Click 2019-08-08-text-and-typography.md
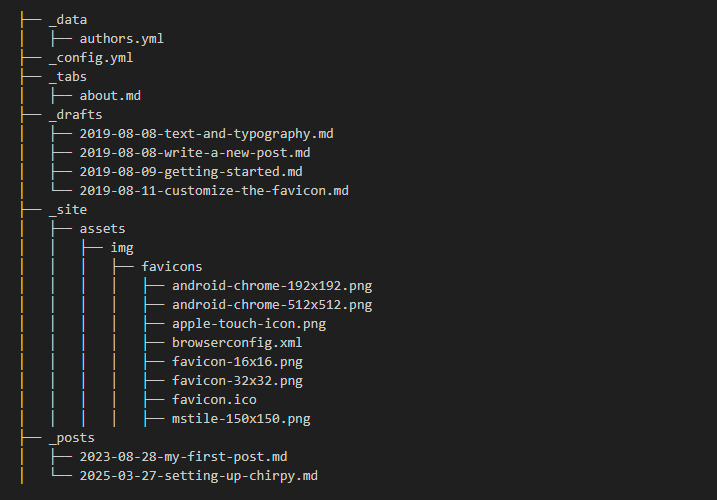Screen dimensions: 717x500 (x=206, y=134)
